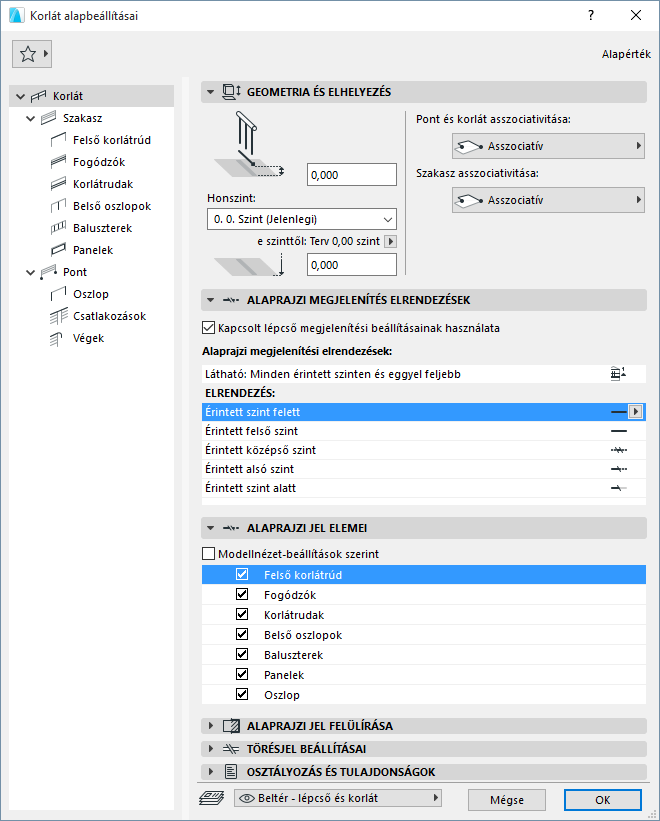Uncheck Baluszterek symbol component
The image size is (660, 821).
coord(242,654)
